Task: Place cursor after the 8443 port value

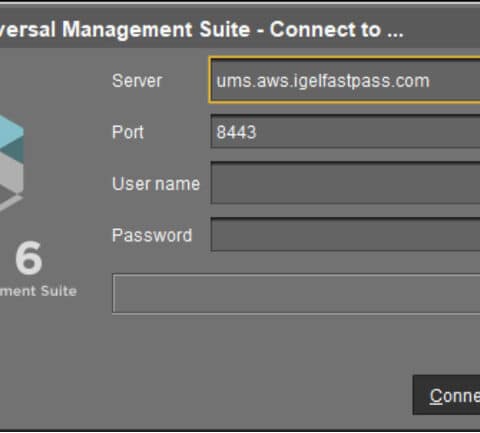Action: pos(257,132)
